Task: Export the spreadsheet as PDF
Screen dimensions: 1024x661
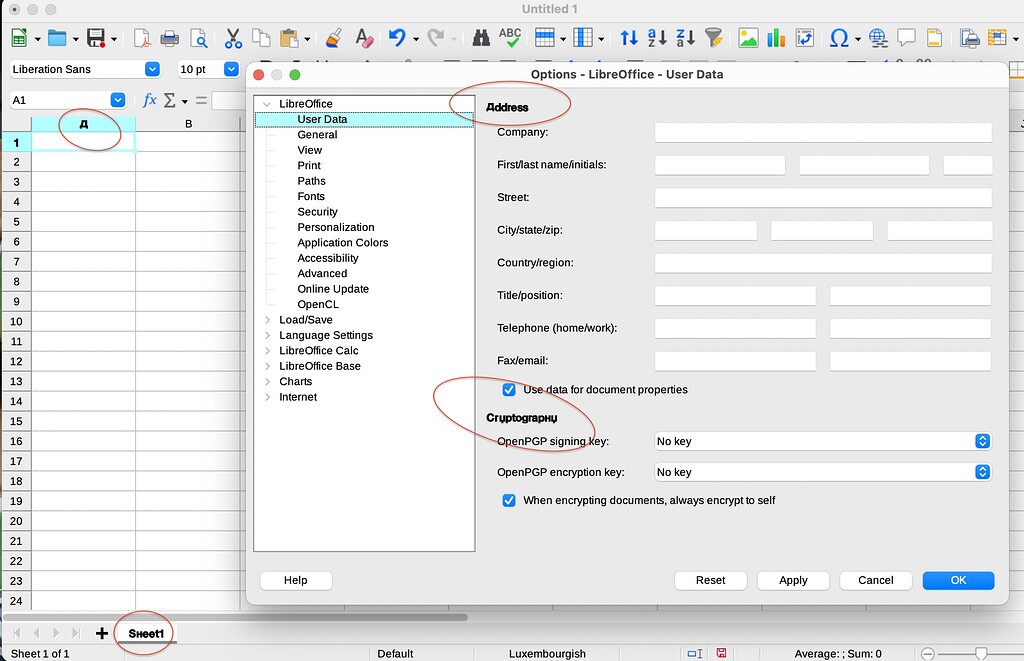Action: [140, 37]
